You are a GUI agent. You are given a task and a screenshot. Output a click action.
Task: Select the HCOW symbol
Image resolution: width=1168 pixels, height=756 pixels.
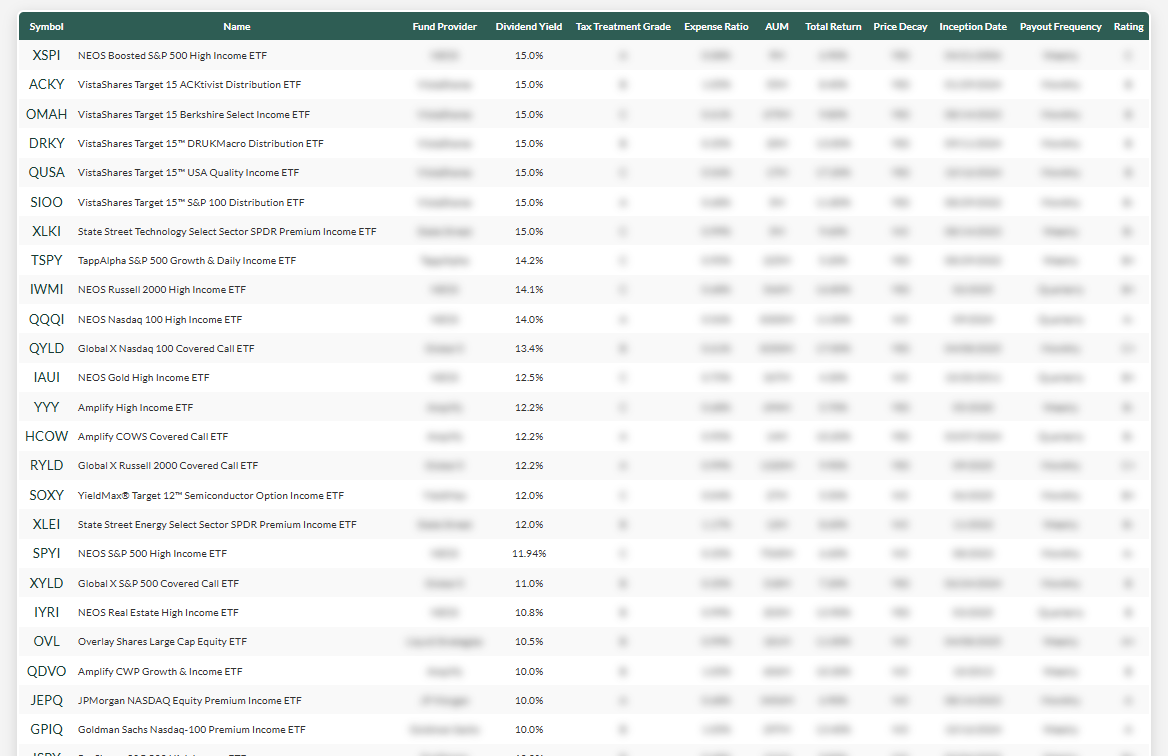[x=46, y=436]
